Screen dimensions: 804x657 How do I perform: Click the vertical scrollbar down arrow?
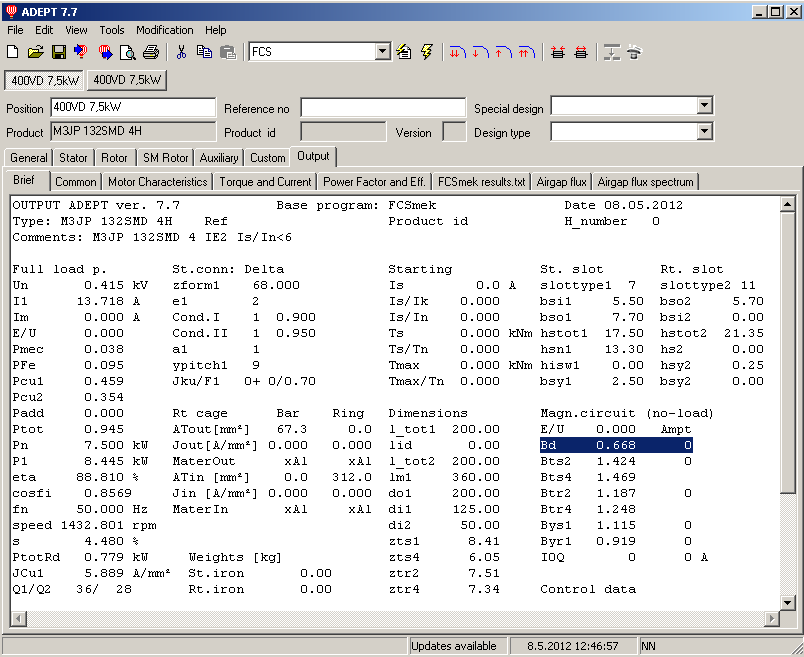click(787, 602)
